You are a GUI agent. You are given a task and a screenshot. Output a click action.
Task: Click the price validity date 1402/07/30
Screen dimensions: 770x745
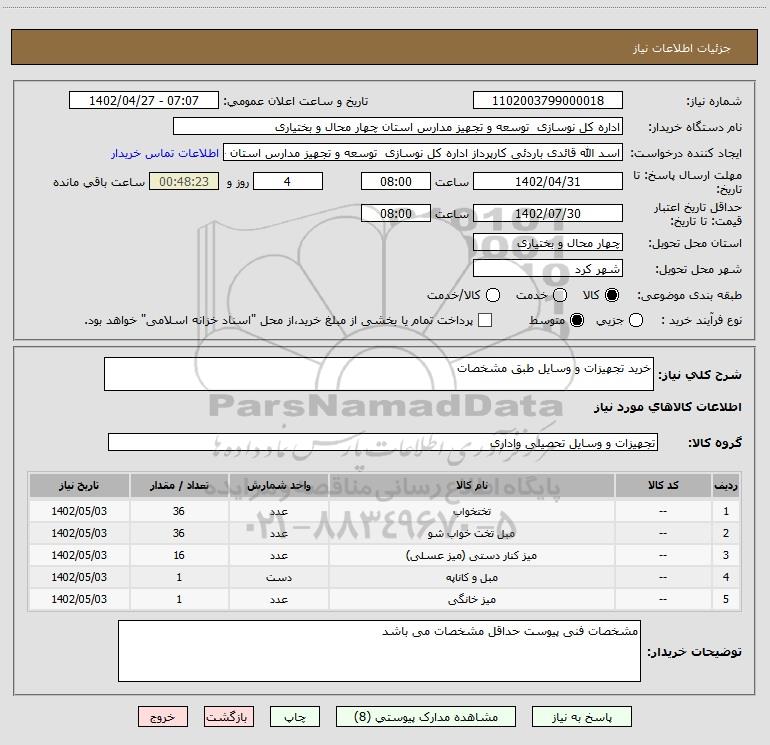pyautogui.click(x=548, y=214)
